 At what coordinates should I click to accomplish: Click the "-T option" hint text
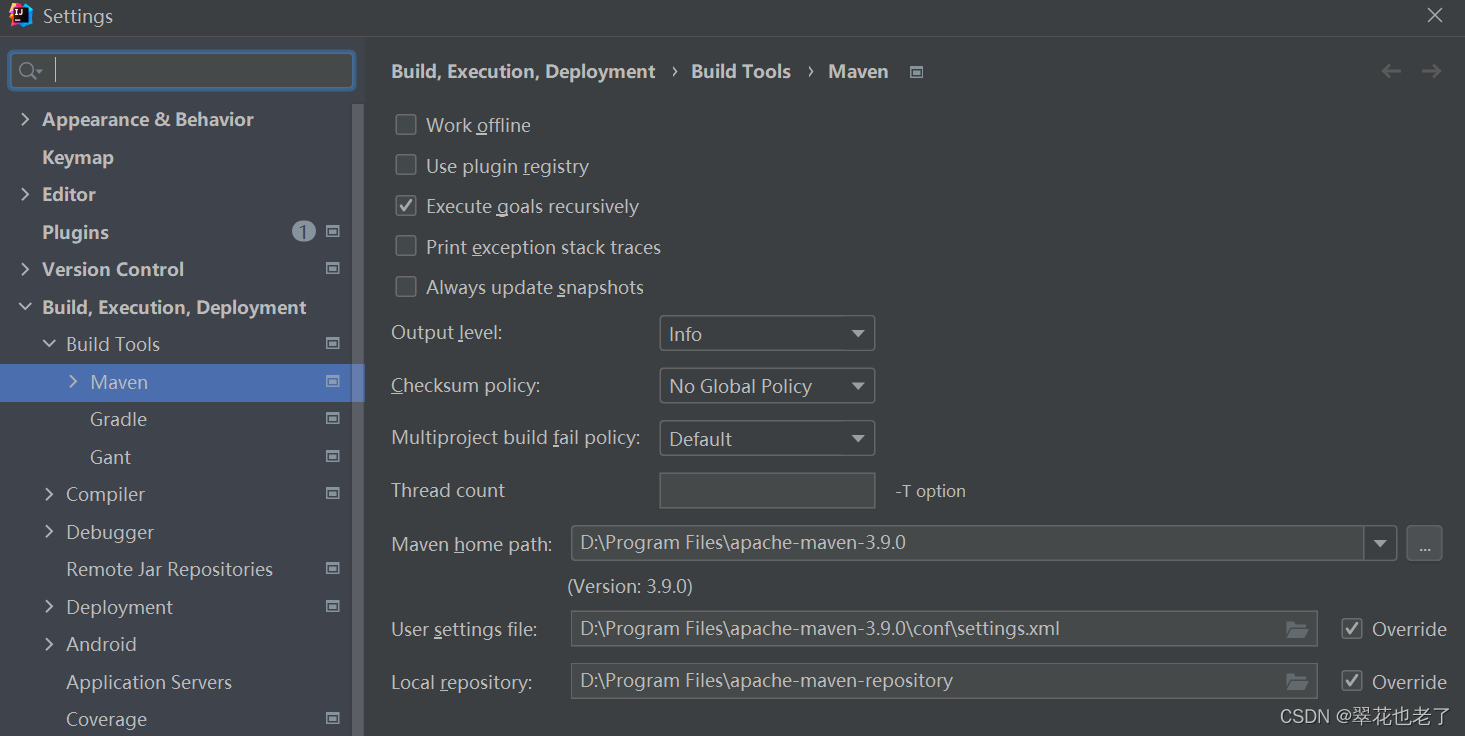coord(931,491)
